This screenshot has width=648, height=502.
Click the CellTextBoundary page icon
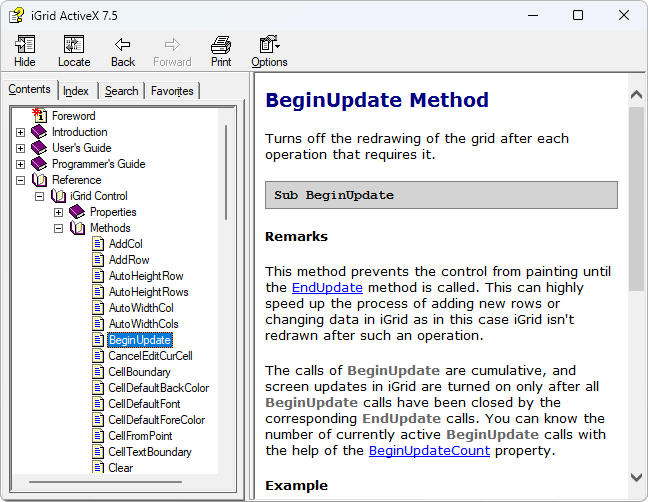pos(98,452)
